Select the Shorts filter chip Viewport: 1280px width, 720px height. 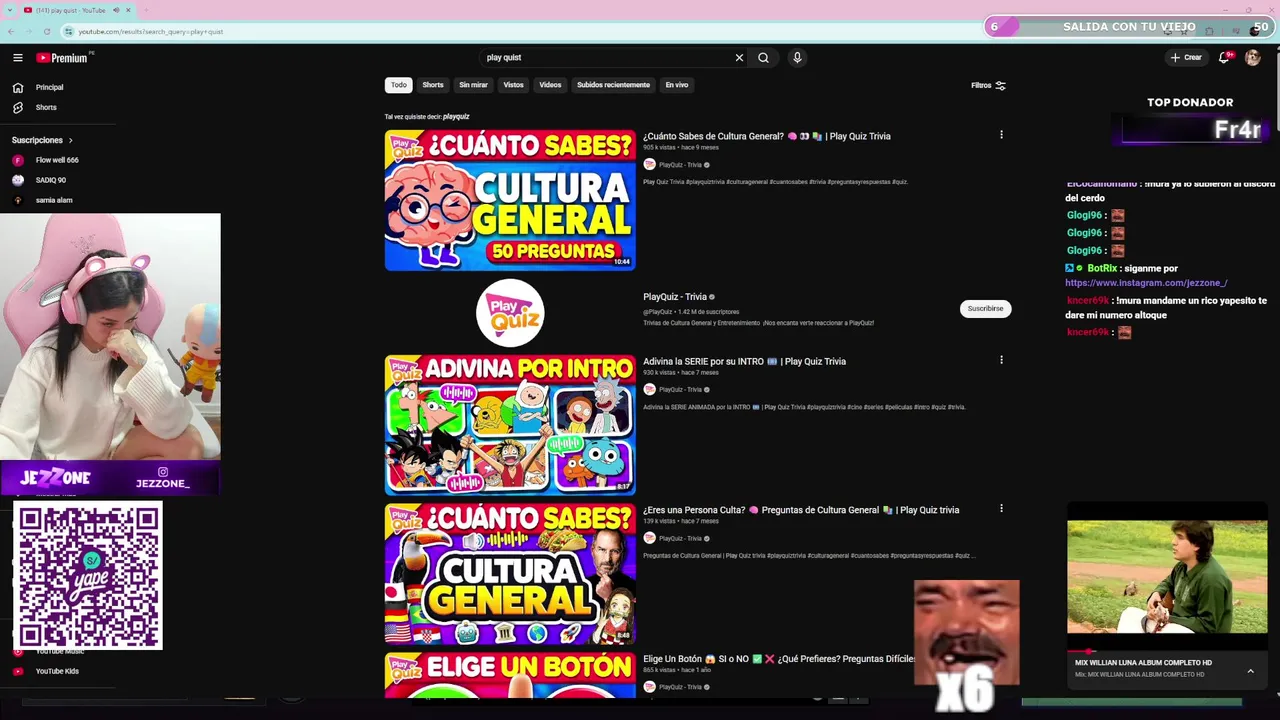[433, 85]
